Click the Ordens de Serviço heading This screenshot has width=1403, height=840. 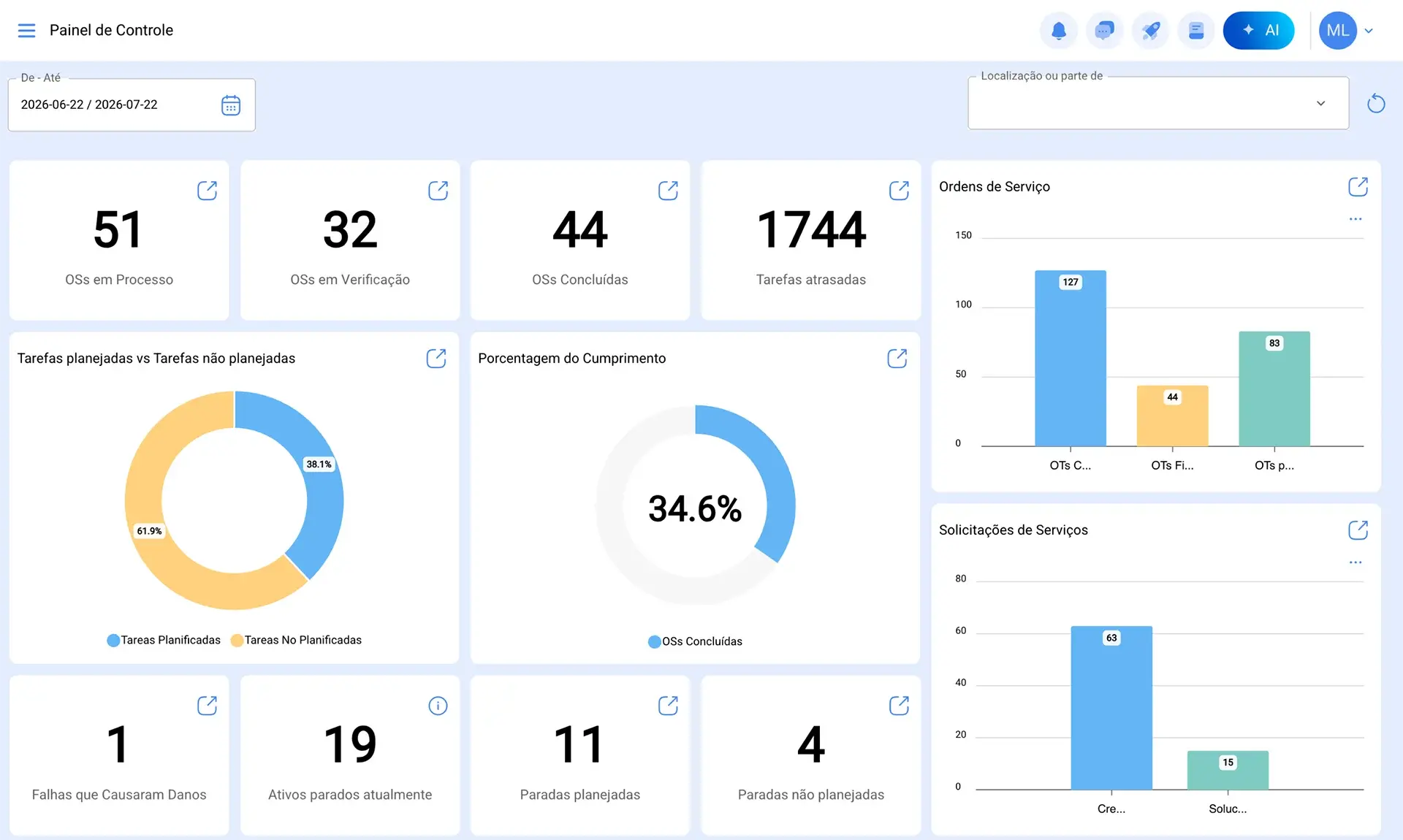[x=994, y=186]
